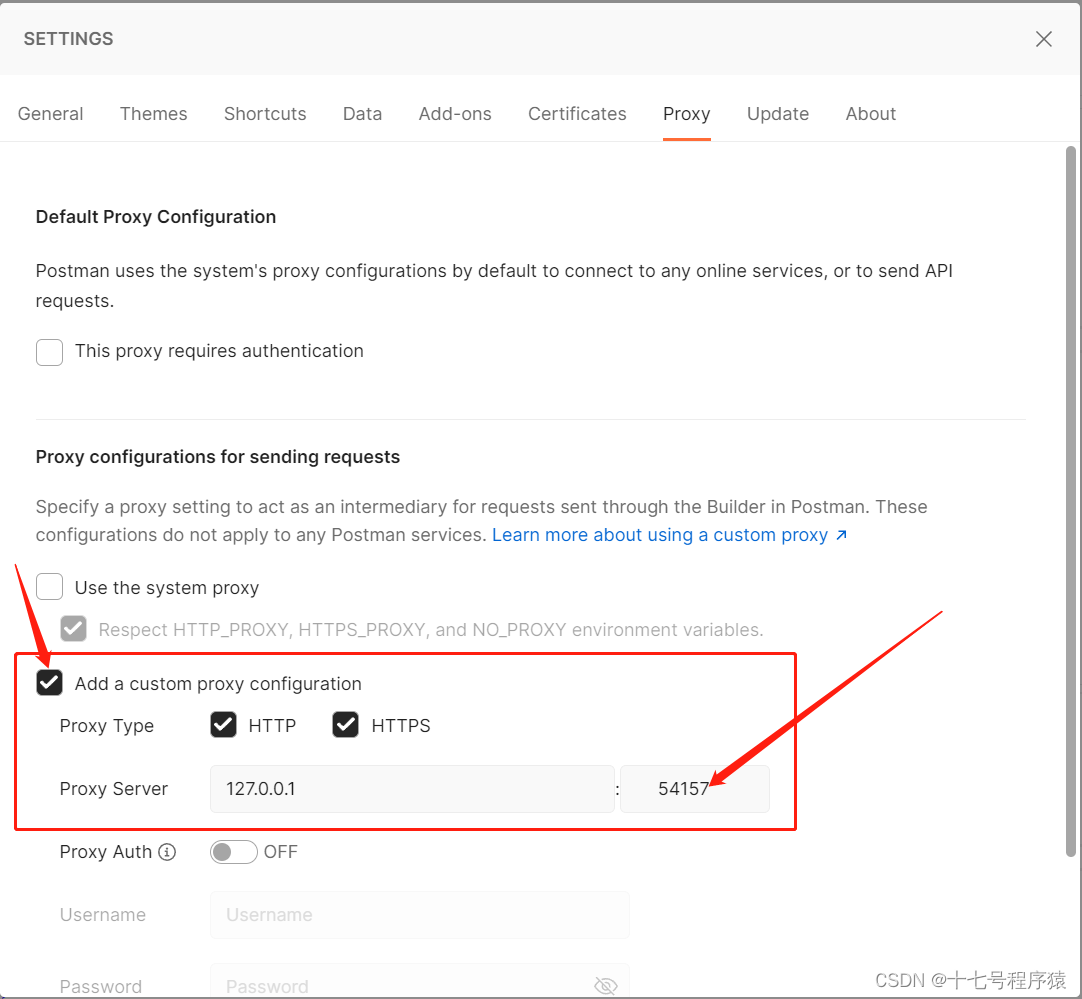This screenshot has height=999, width=1082.
Task: Go to the Data tab
Action: (x=362, y=114)
